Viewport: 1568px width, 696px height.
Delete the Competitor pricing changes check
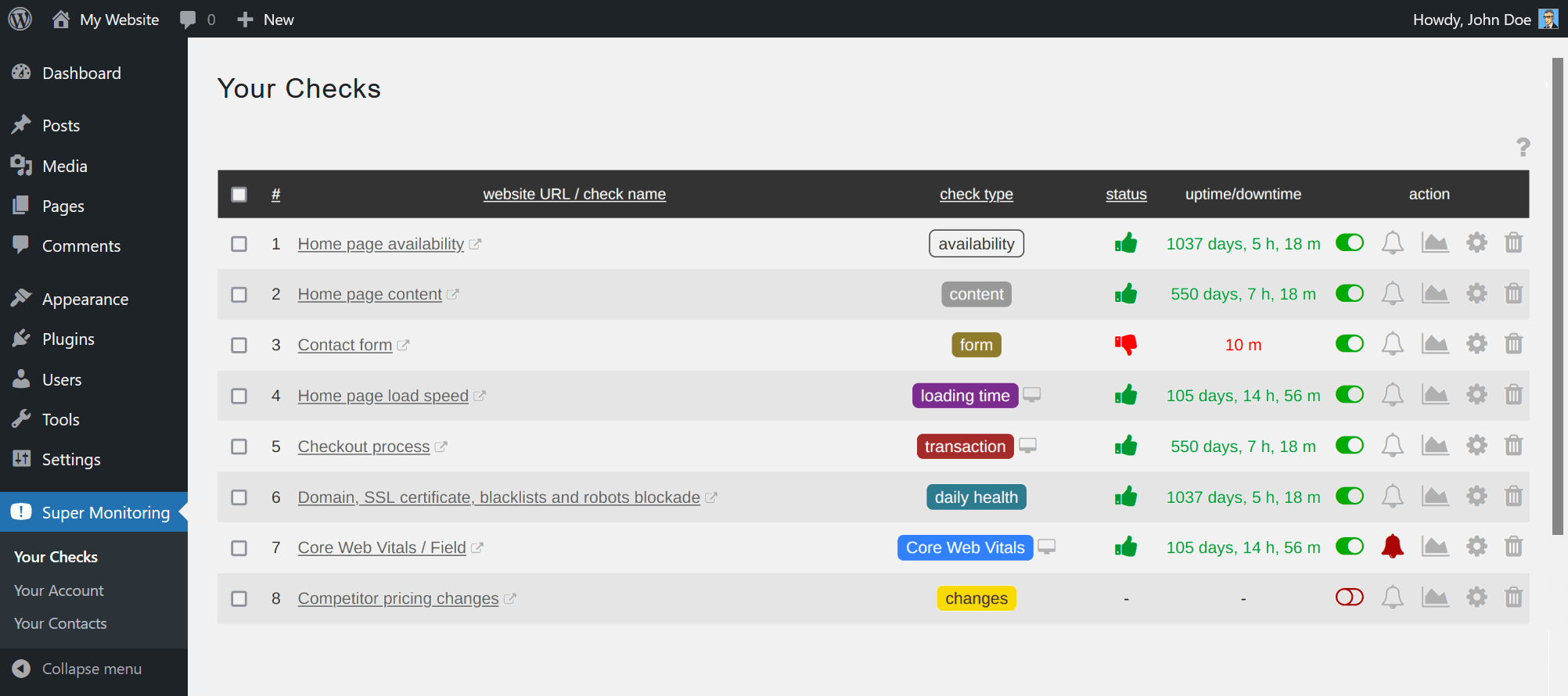pos(1513,597)
